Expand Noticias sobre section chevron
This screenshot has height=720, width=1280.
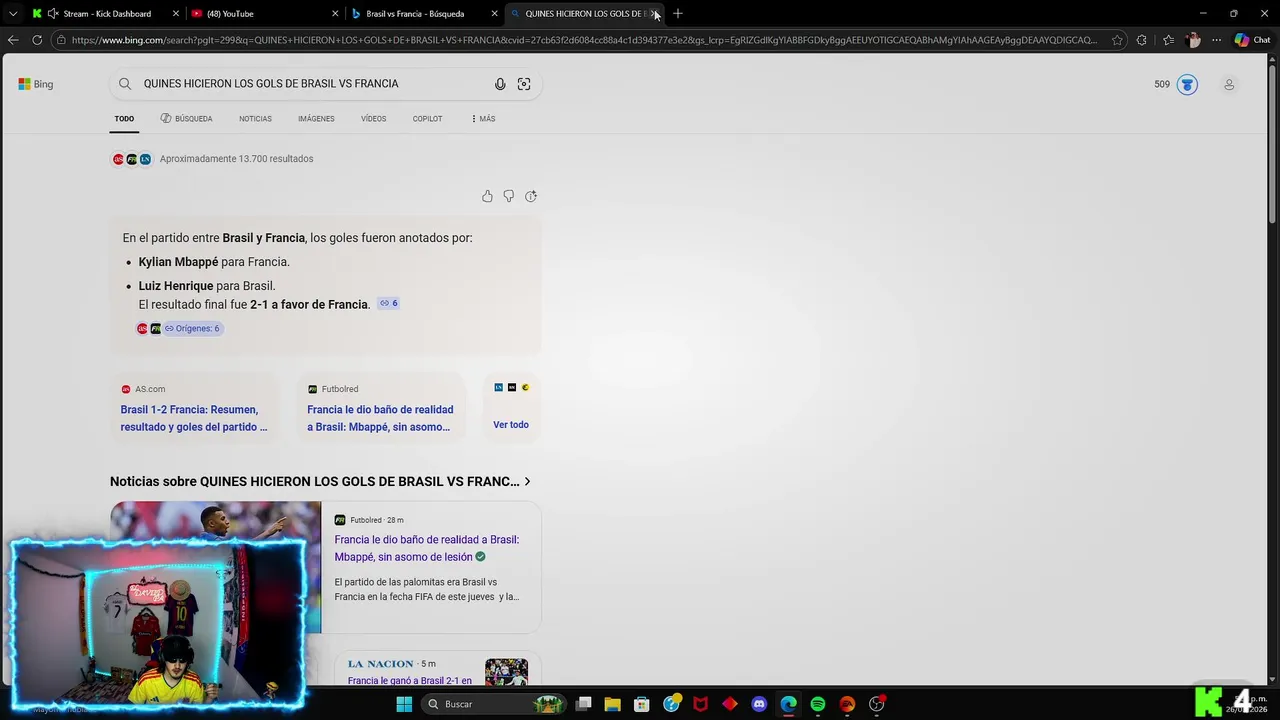[528, 482]
